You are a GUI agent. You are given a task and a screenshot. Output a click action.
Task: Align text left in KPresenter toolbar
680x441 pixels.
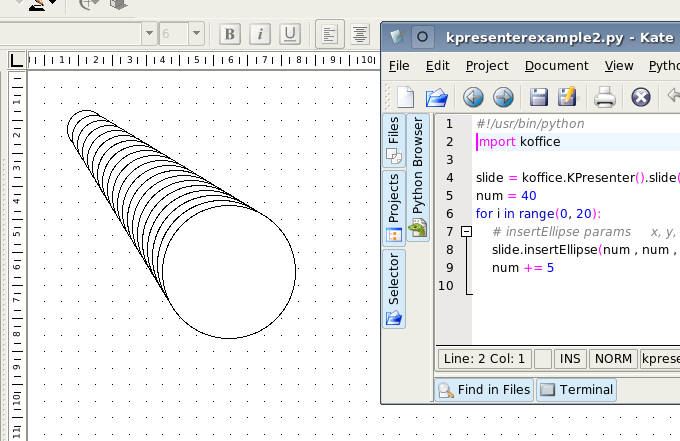[x=330, y=34]
